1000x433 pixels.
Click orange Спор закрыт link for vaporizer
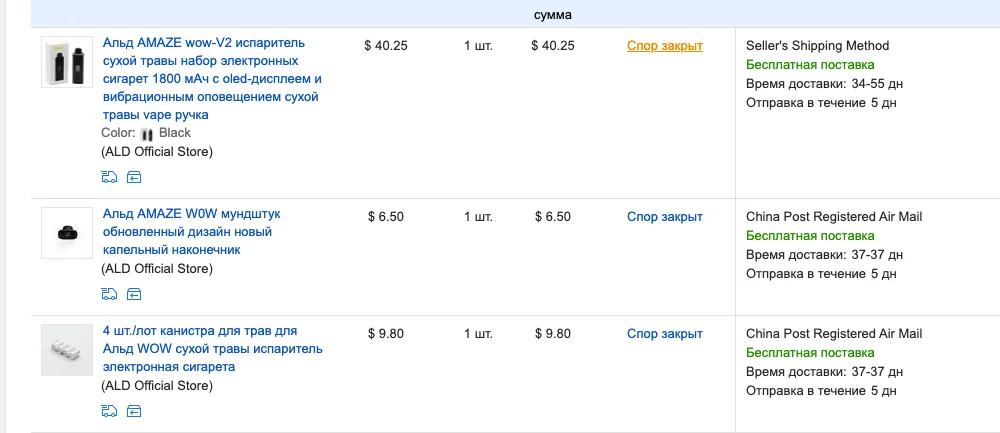click(x=665, y=45)
